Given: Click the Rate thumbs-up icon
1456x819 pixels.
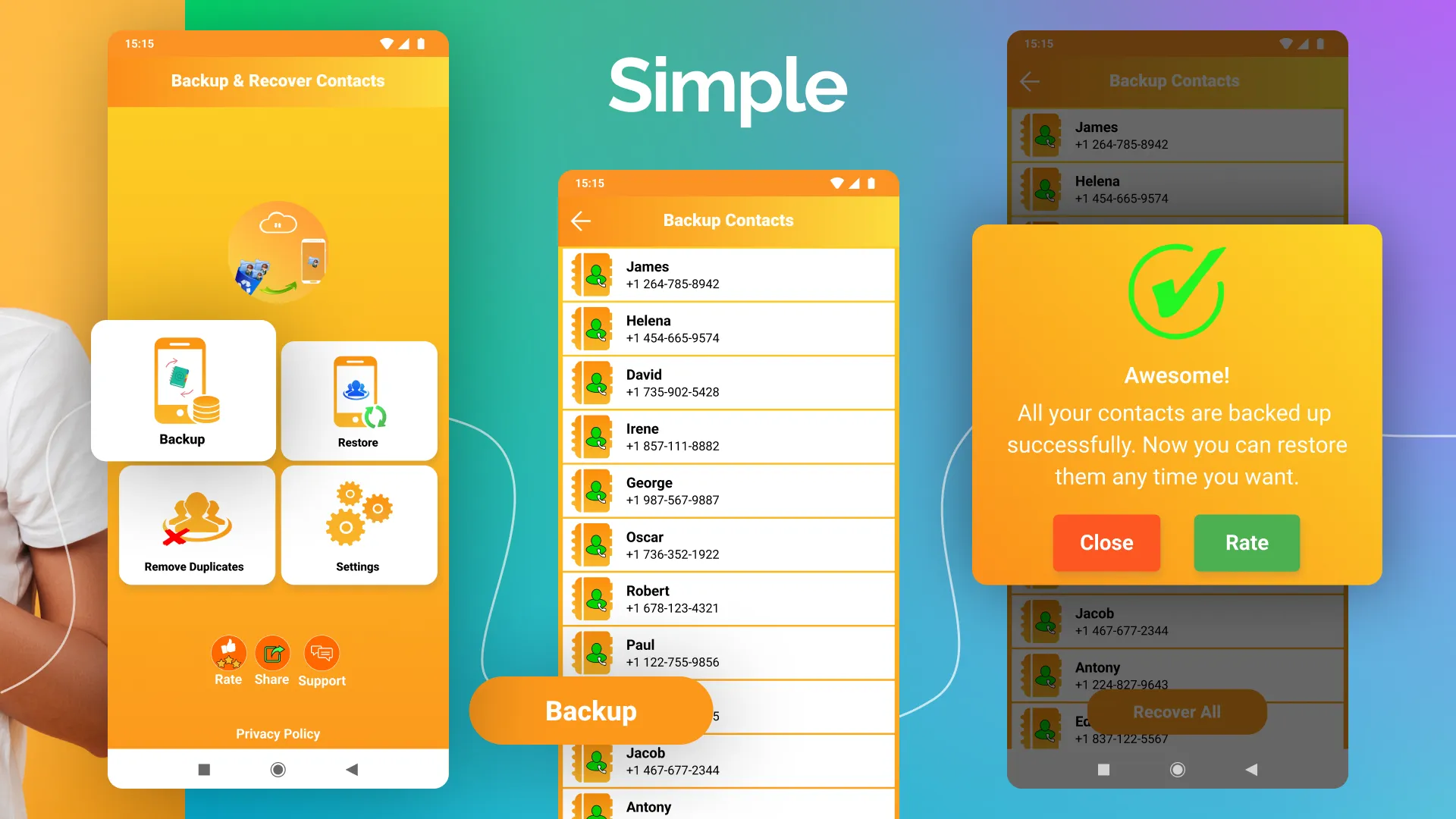Looking at the screenshot, I should pyautogui.click(x=228, y=650).
